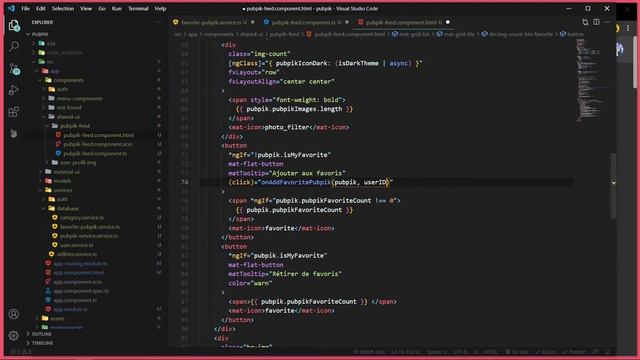Image resolution: width=640 pixels, height=360 pixels.
Task: Open the Source Control view
Action: pos(14,69)
